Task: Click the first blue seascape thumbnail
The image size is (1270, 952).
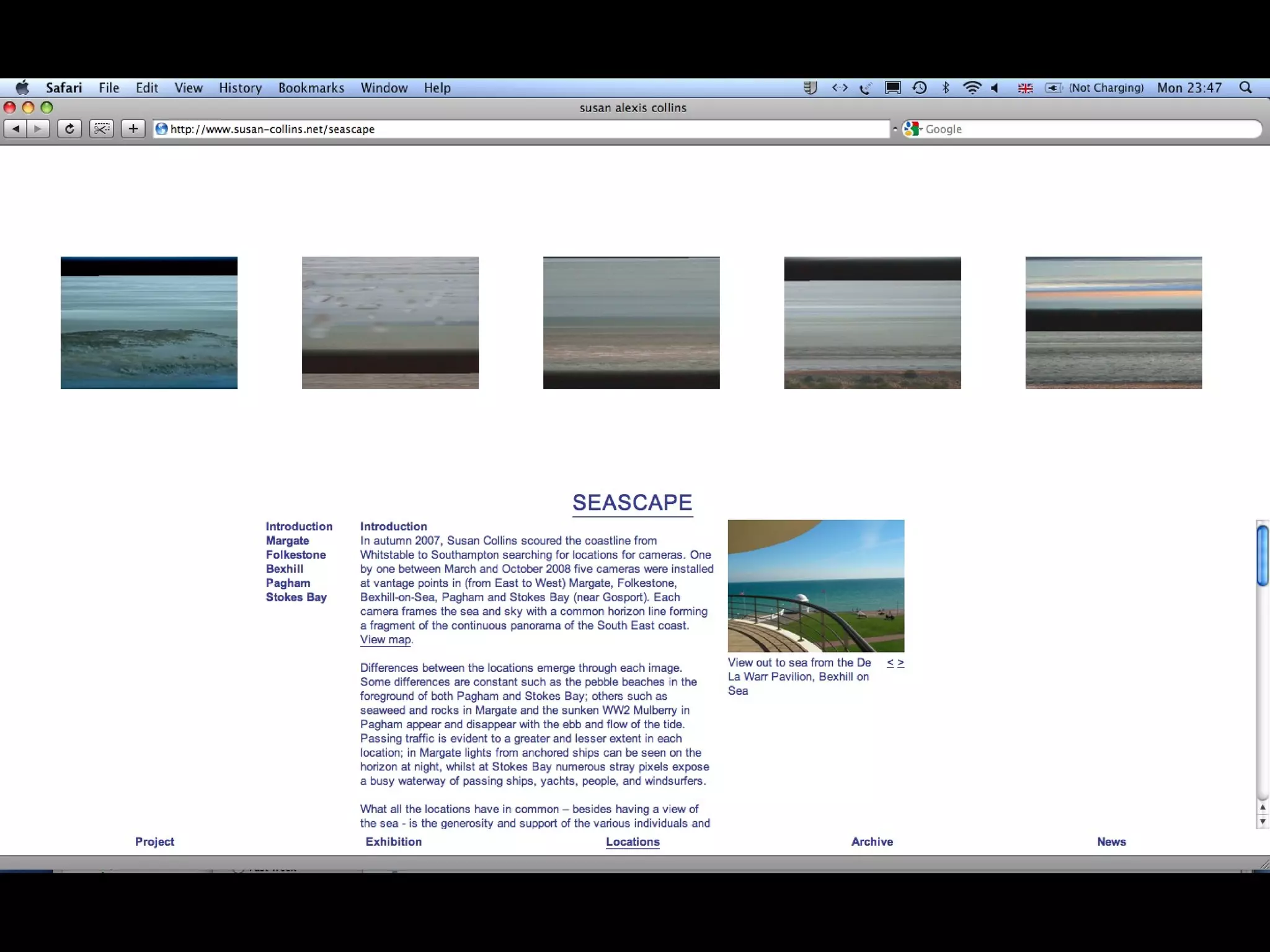Action: [149, 323]
